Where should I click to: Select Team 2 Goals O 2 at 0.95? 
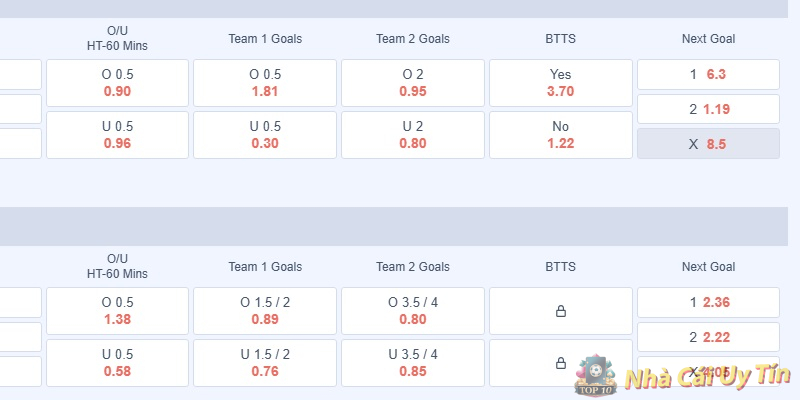click(x=412, y=83)
